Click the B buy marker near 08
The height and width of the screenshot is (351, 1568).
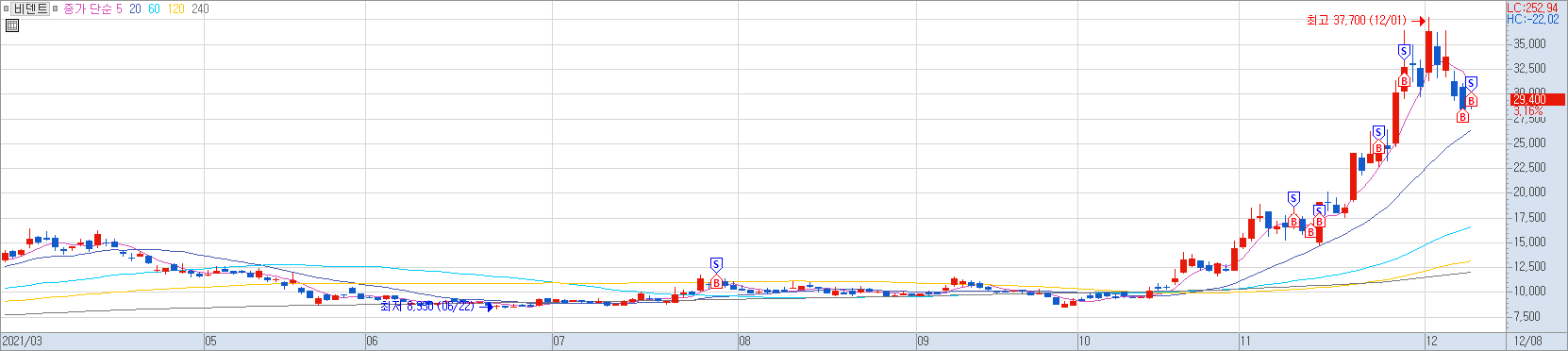coord(716,282)
